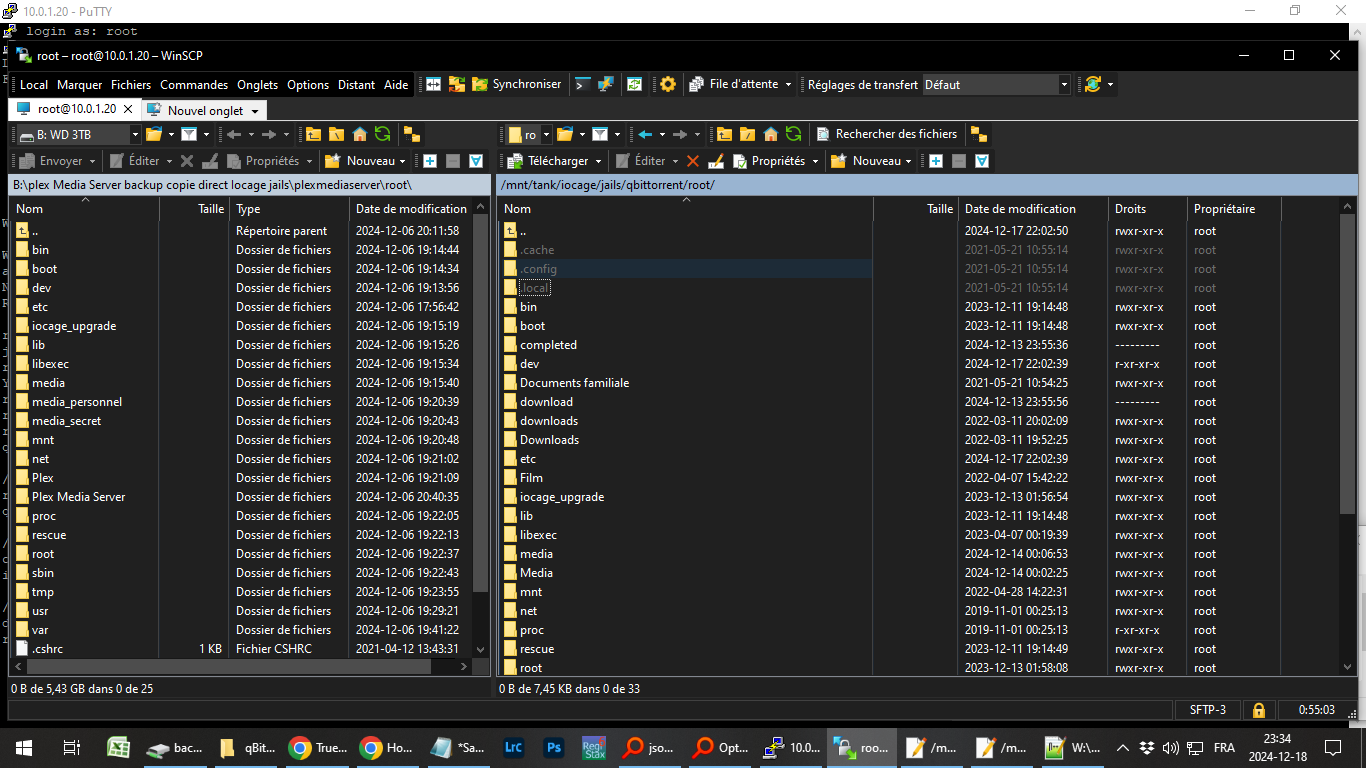Screen dimensions: 1366x768
Task: Click select files plus icon in remote panel
Action: pyautogui.click(x=936, y=161)
